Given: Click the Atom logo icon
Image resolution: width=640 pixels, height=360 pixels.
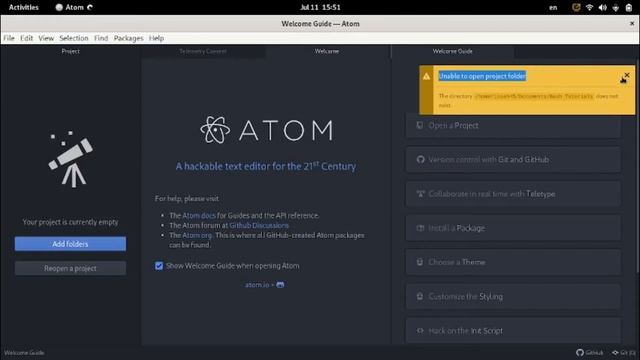Looking at the screenshot, I should point(215,130).
